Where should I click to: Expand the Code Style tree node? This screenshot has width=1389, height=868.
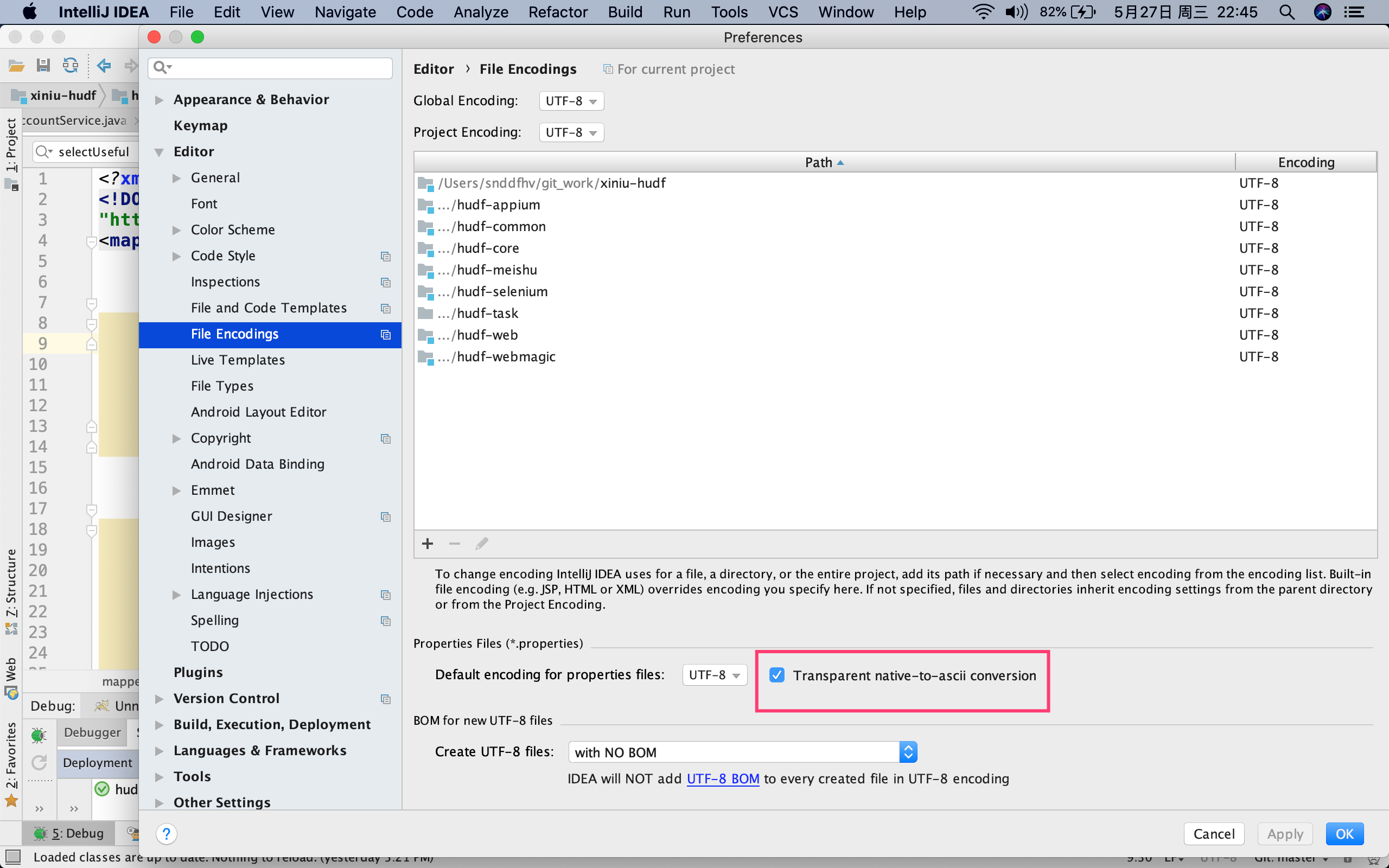pyautogui.click(x=177, y=256)
